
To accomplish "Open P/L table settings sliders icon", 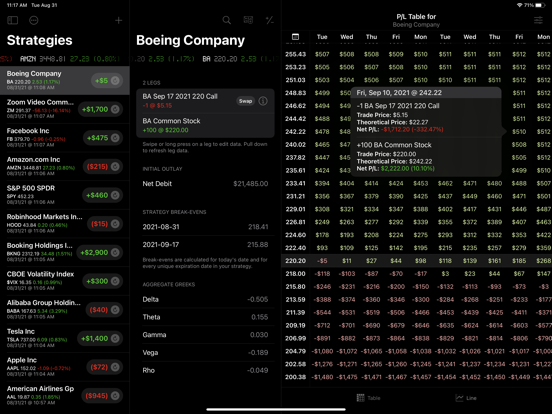I will pos(538,20).
